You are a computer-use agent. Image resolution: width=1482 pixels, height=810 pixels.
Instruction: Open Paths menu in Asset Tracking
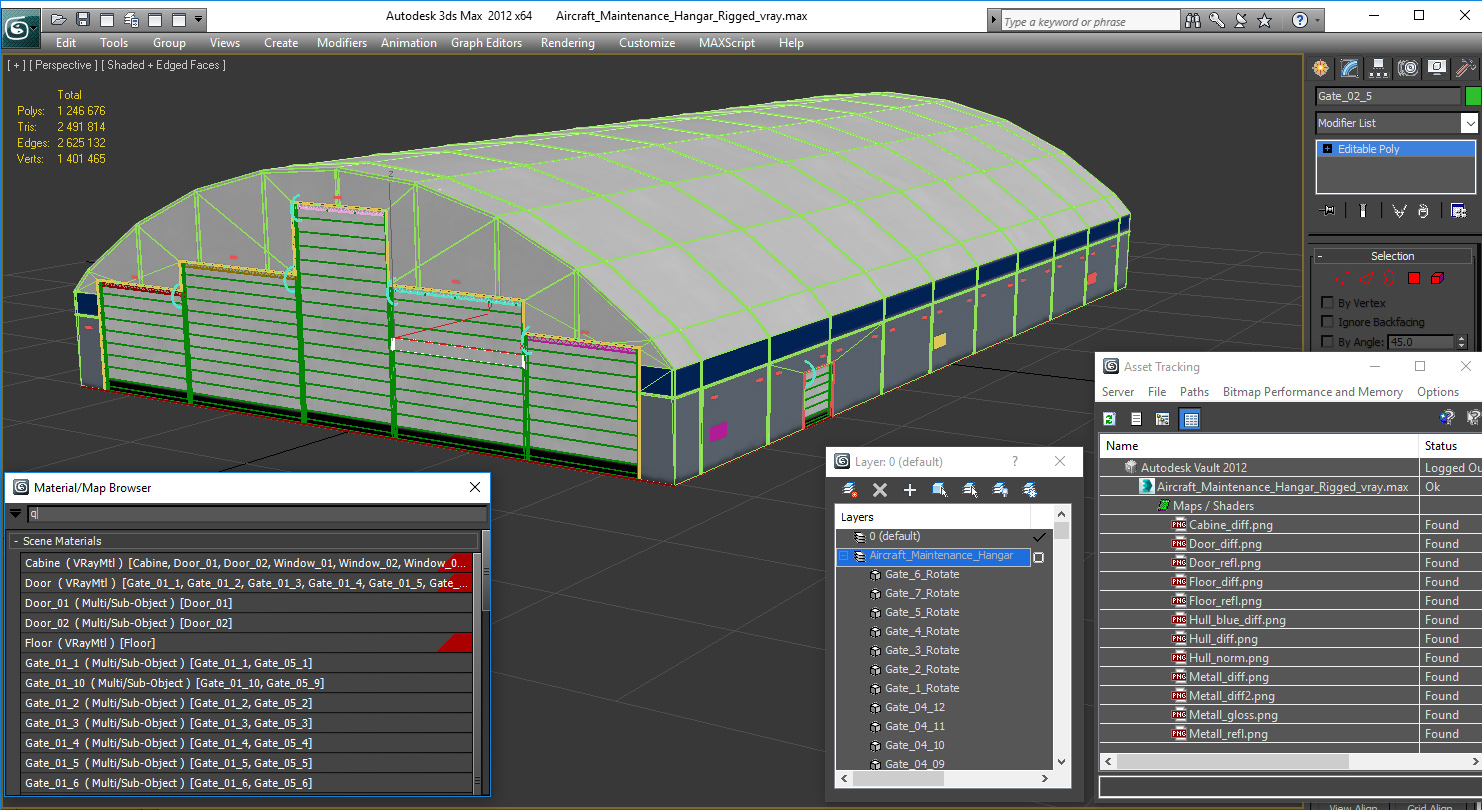click(x=1194, y=392)
